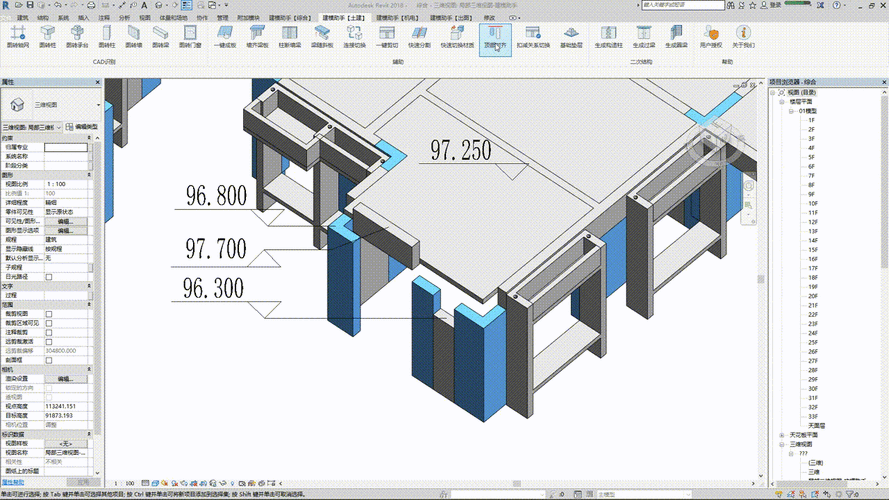
Task: Collapse the 楼层平面 tree node
Action: [x=780, y=102]
